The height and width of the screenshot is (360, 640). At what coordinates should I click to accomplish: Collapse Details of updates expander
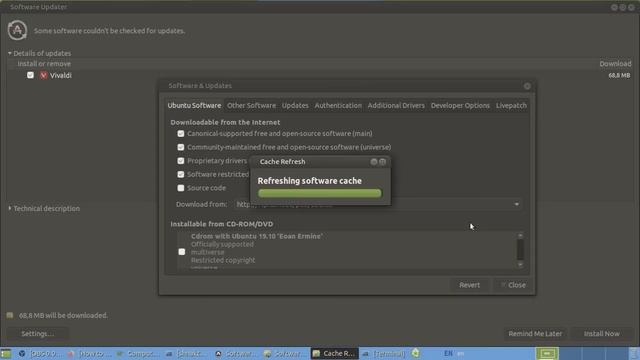[9, 53]
